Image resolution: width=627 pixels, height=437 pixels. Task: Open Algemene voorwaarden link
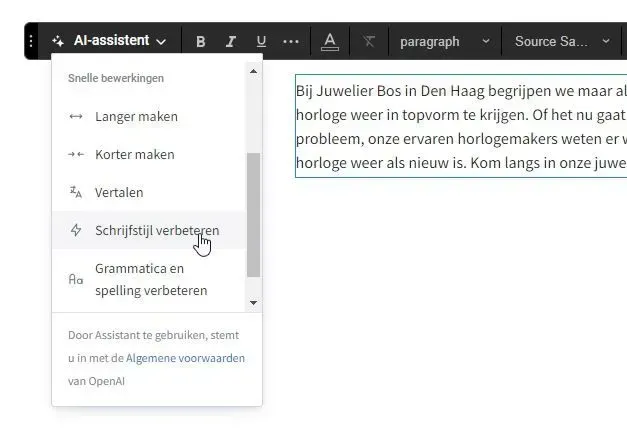pyautogui.click(x=186, y=358)
